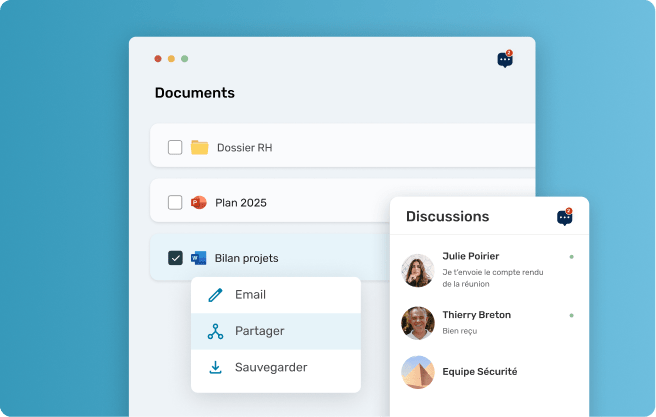Open the chat icon in Discussions panel
This screenshot has height=417, width=656.
click(565, 217)
